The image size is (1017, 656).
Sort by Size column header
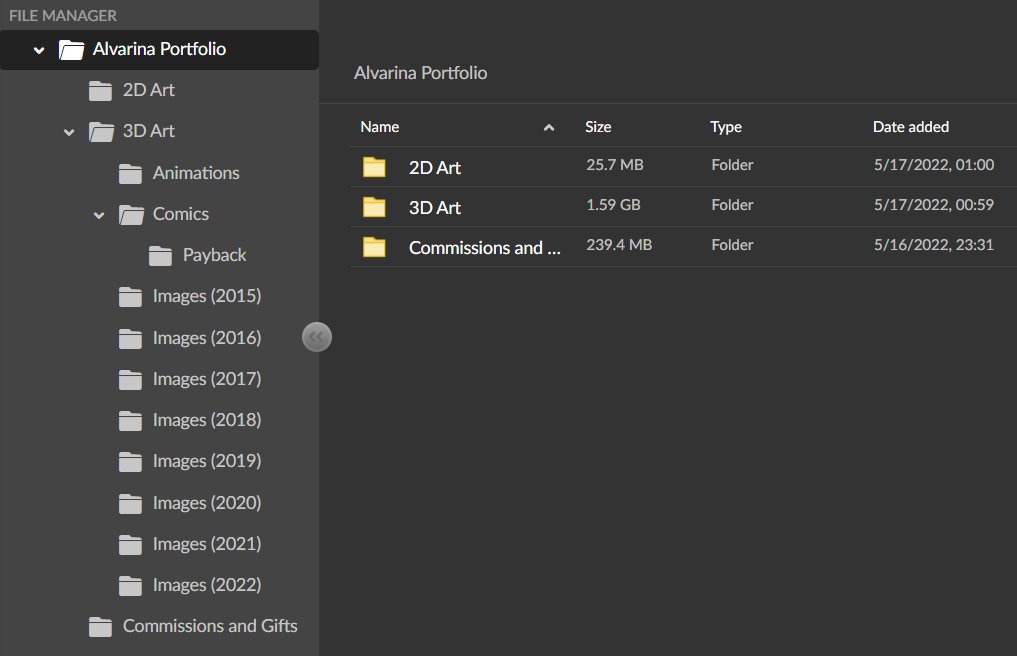(598, 127)
